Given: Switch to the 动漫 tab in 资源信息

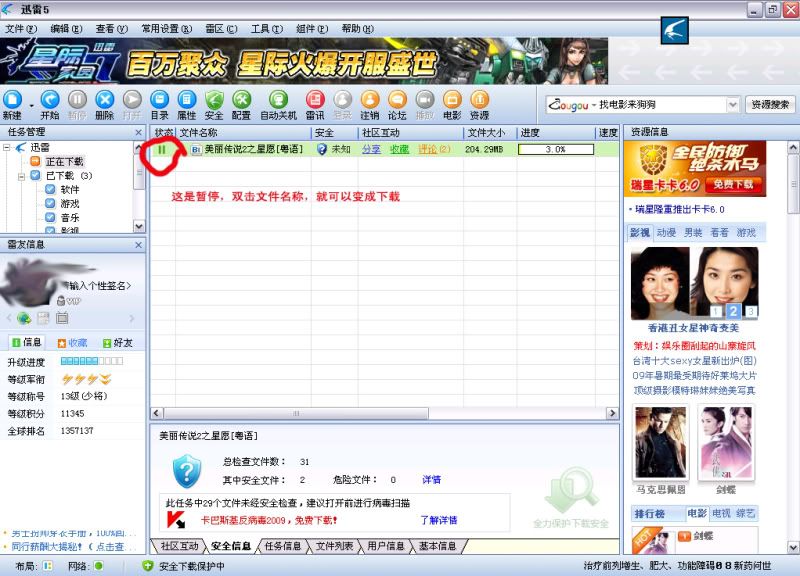Looking at the screenshot, I should coord(666,233).
